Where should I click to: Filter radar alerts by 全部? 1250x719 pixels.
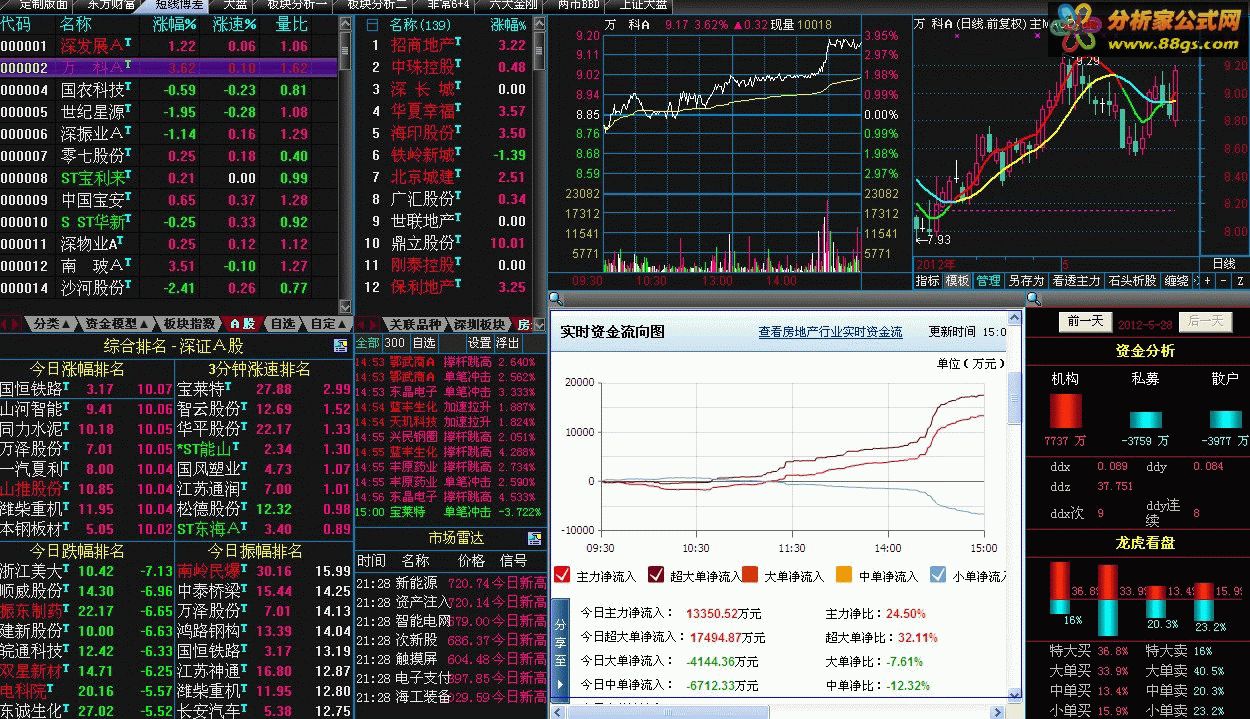tap(368, 343)
